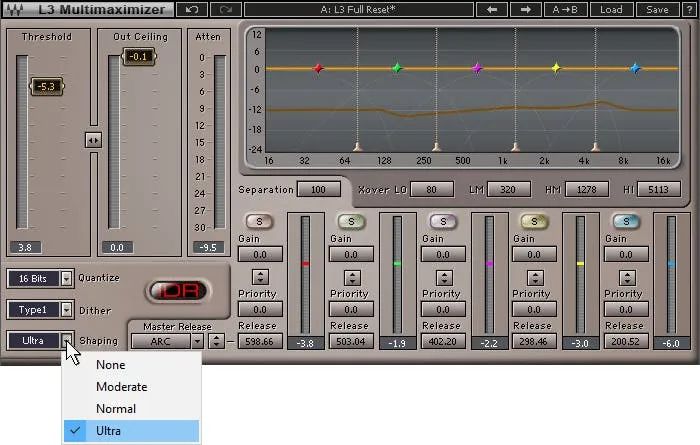Click the red low band graph marker
The height and width of the screenshot is (445, 700).
pos(318,68)
